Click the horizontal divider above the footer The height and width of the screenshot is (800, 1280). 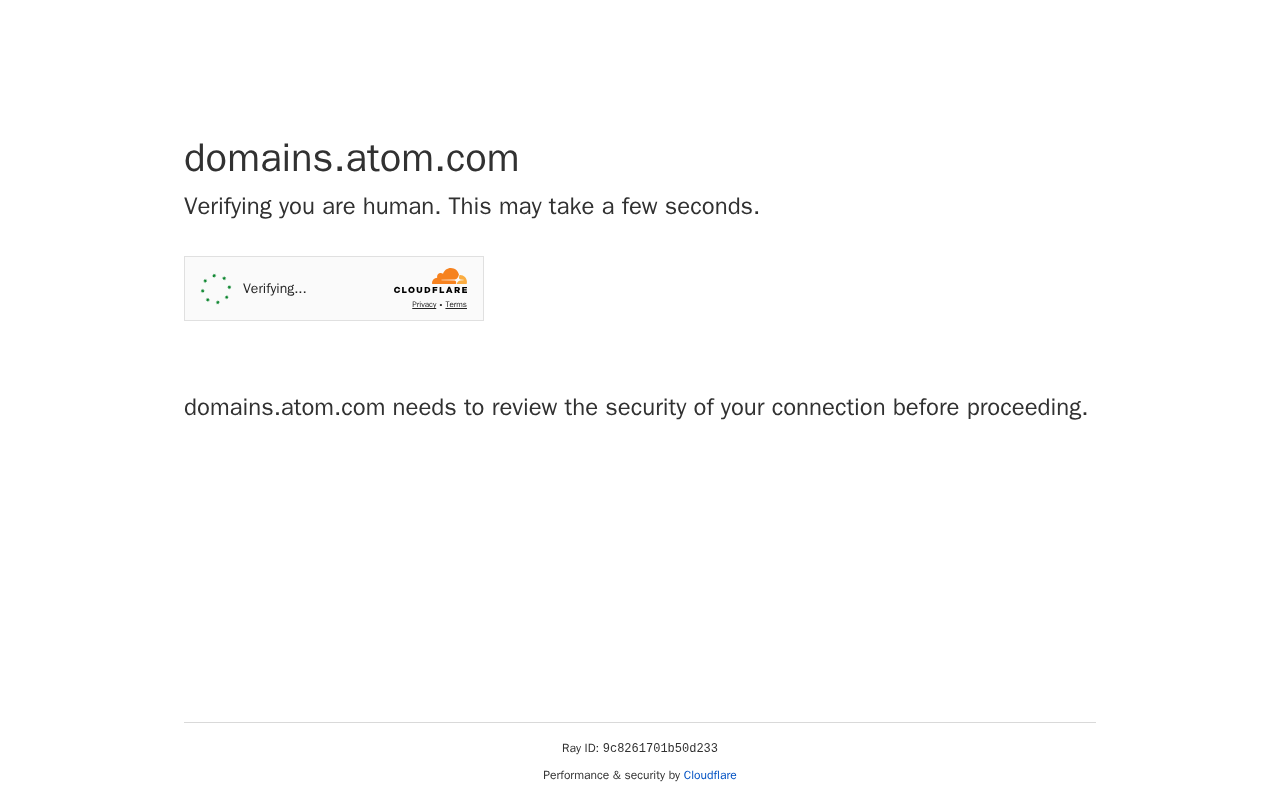click(640, 722)
